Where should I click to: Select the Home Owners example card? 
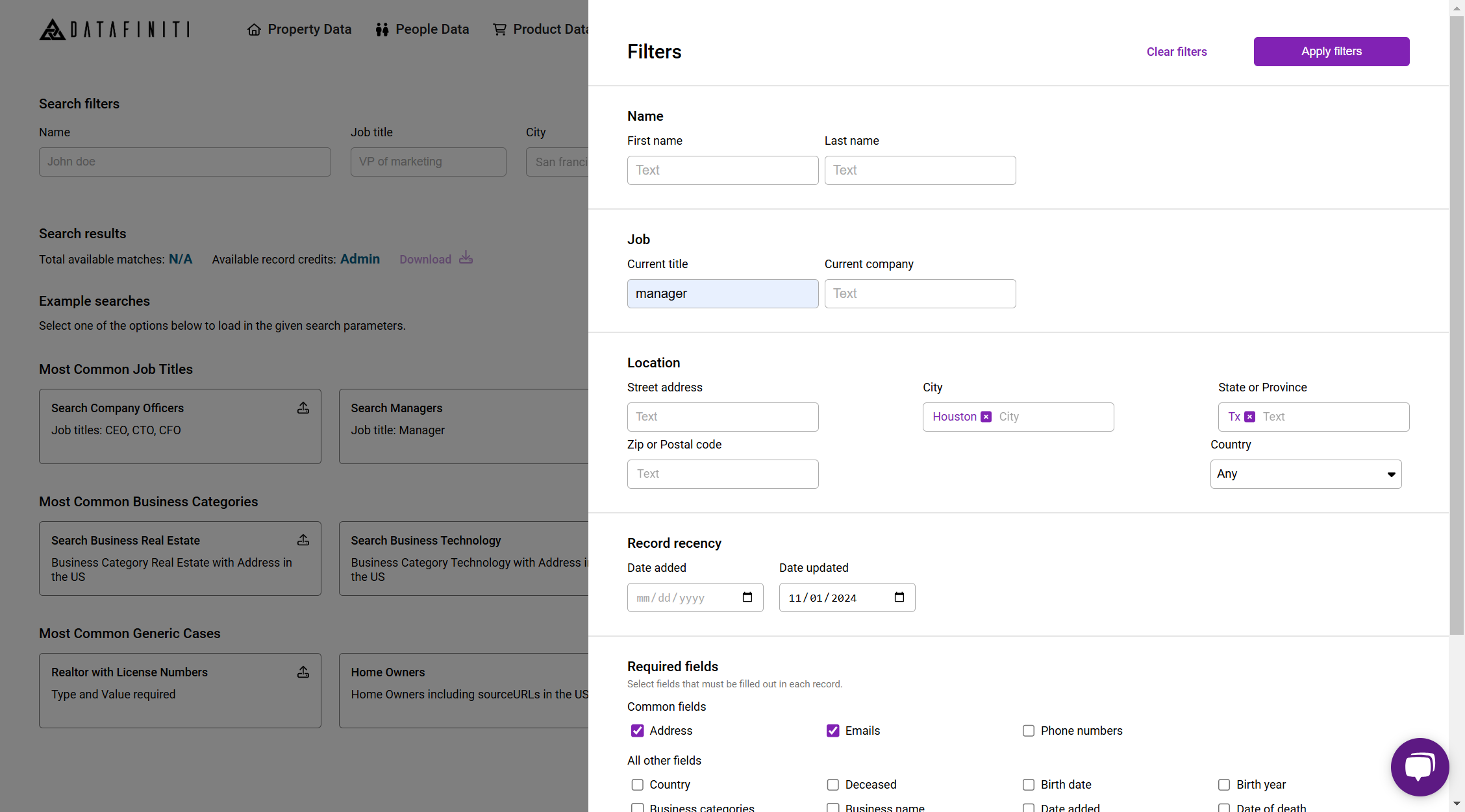click(464, 690)
